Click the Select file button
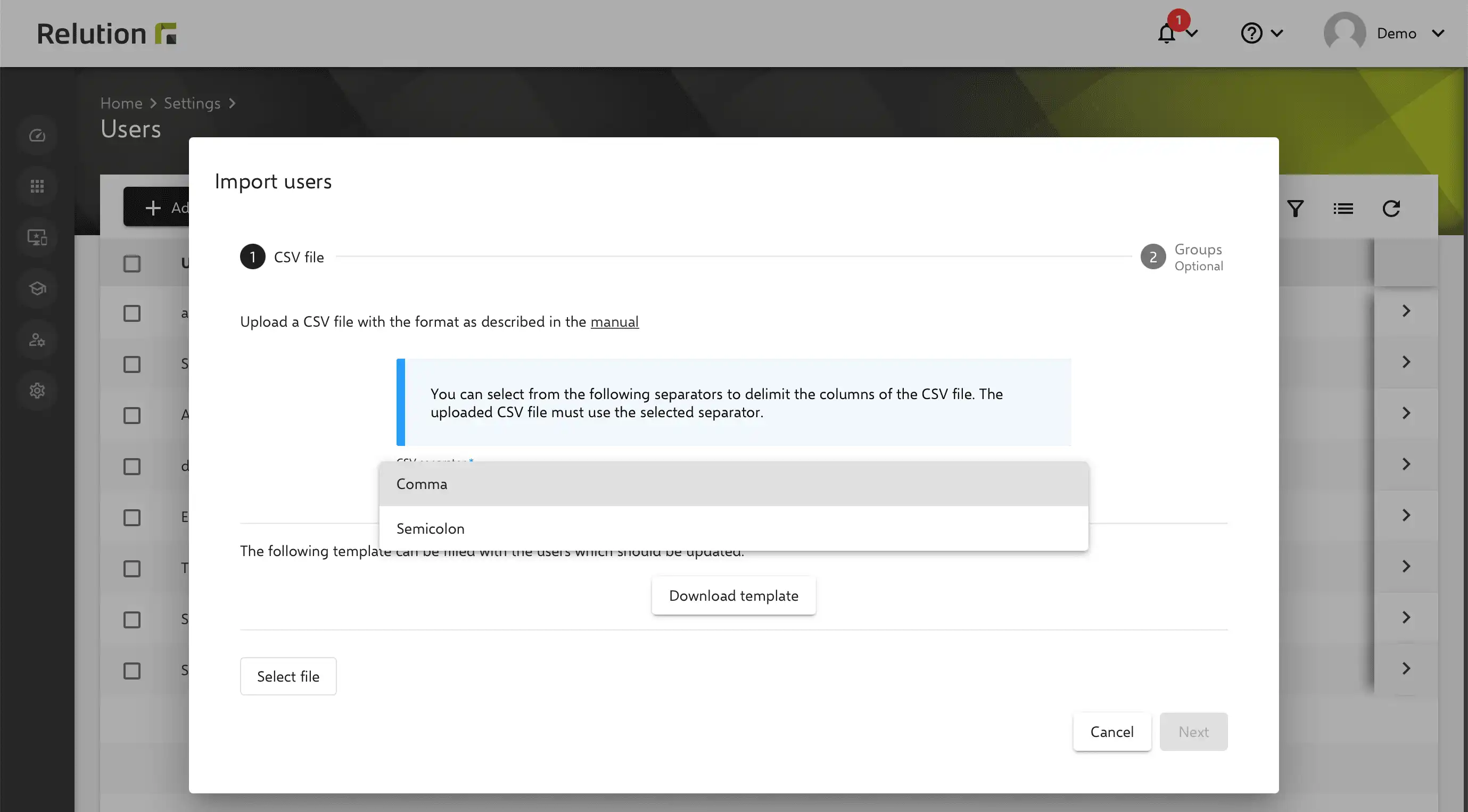Viewport: 1468px width, 812px height. coord(288,676)
